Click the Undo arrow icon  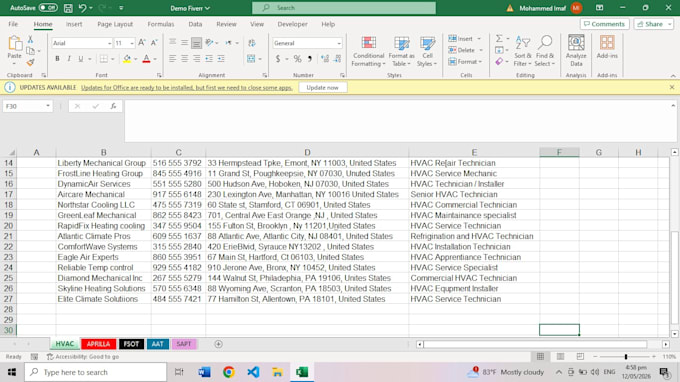tap(82, 8)
